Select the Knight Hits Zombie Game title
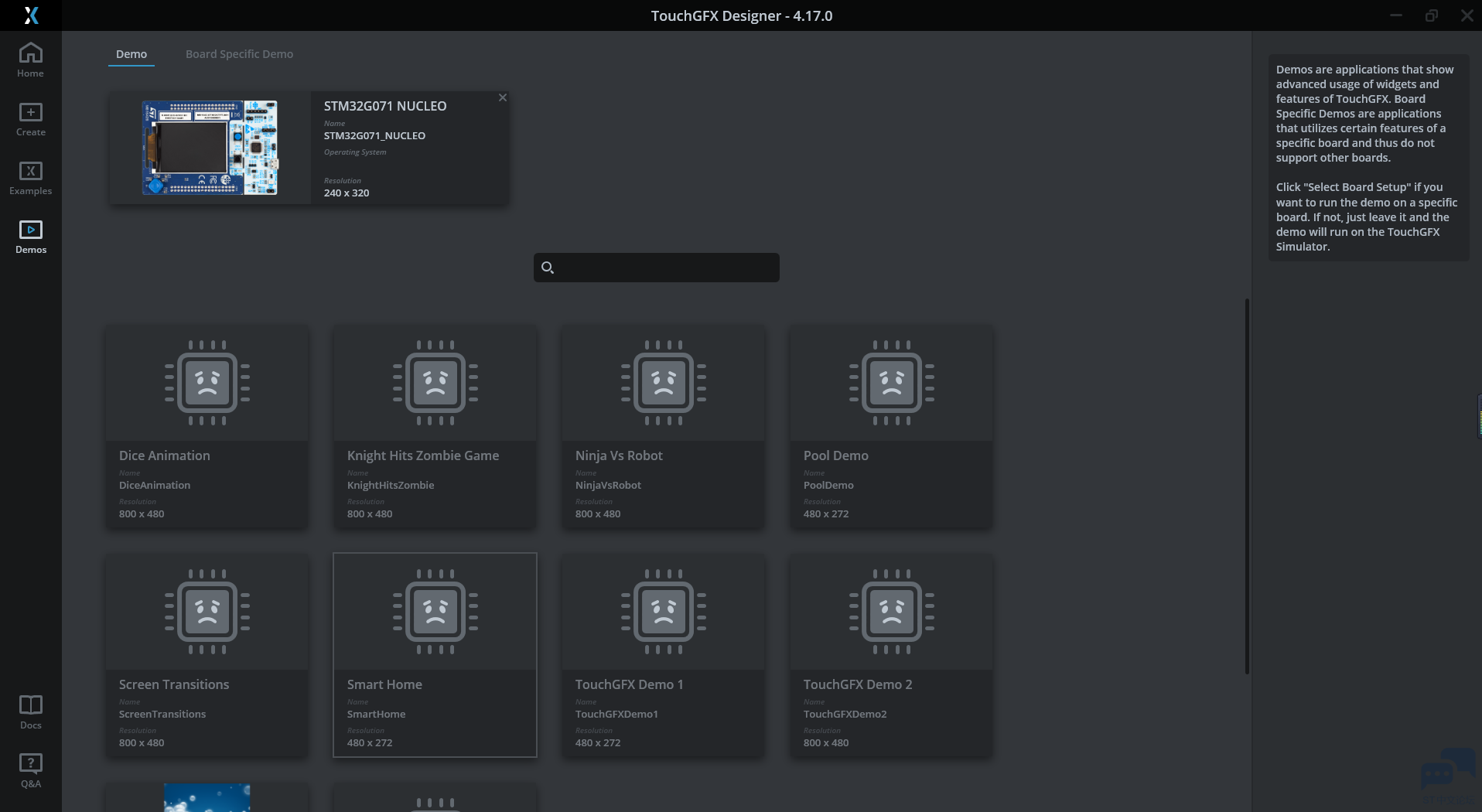1482x812 pixels. [x=423, y=455]
